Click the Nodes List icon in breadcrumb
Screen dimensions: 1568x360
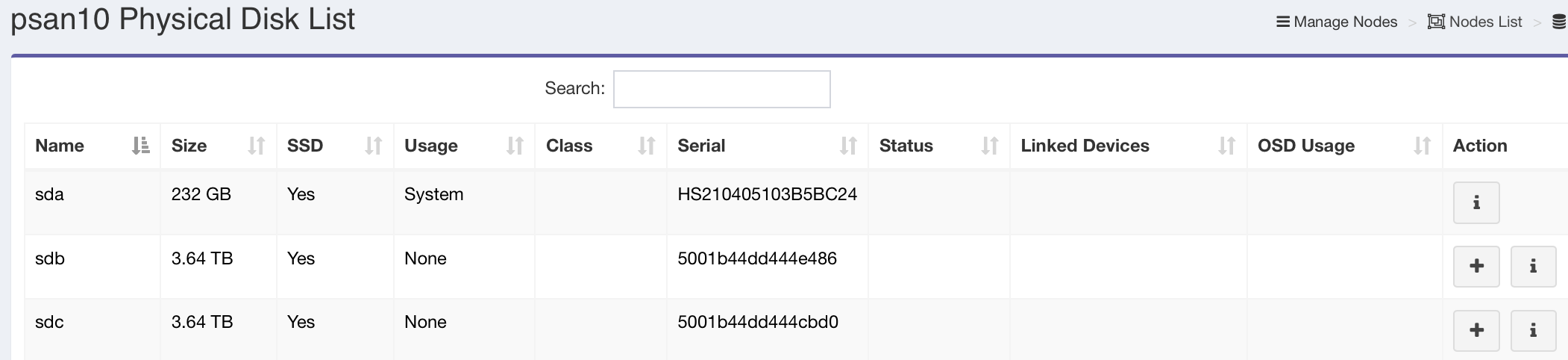[x=1436, y=22]
